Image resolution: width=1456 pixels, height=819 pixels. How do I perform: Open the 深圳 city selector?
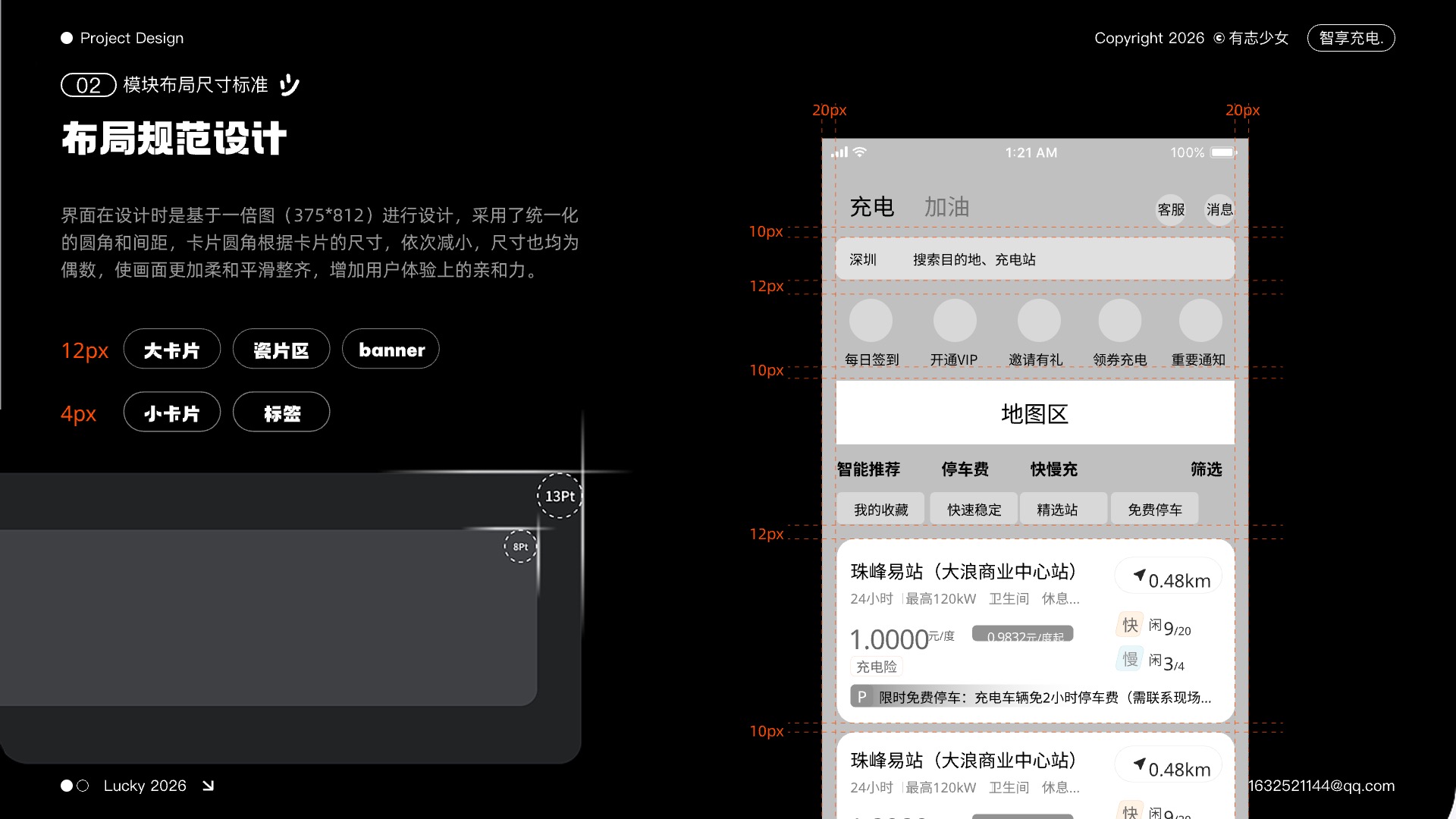pos(863,259)
